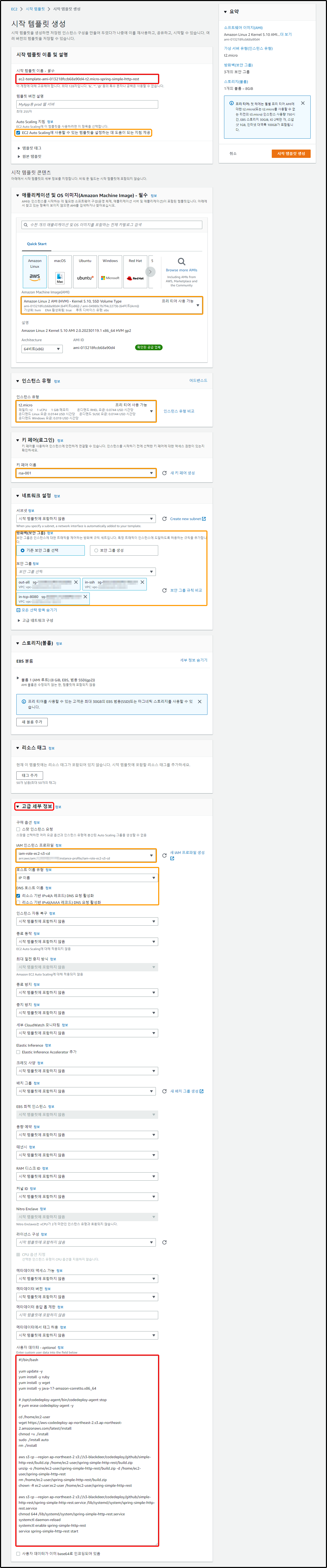This screenshot has width=327, height=1568.
Task: Refresh the key pair list
Action: [x=164, y=473]
